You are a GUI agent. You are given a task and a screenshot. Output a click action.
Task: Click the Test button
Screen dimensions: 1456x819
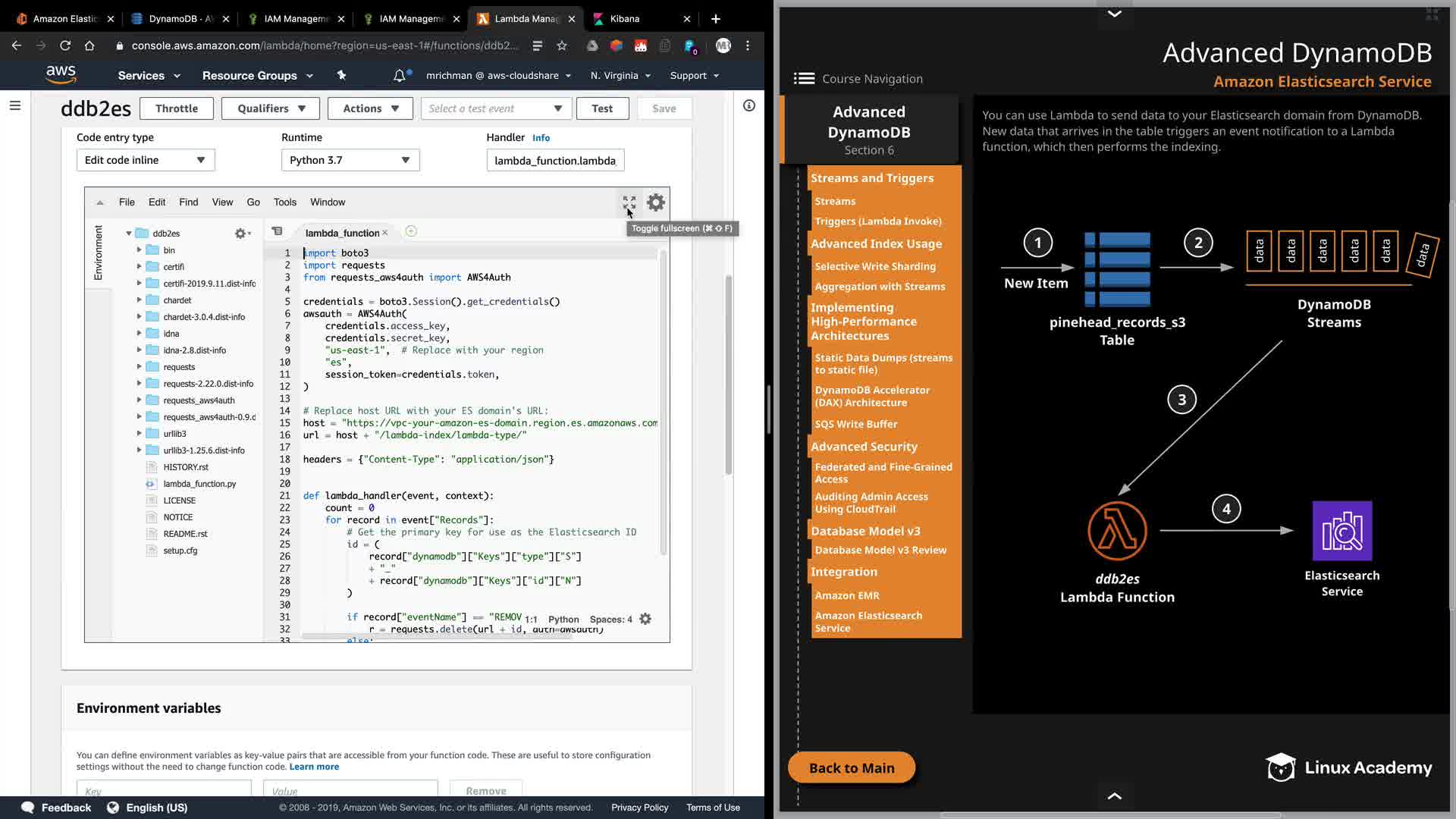click(x=602, y=108)
